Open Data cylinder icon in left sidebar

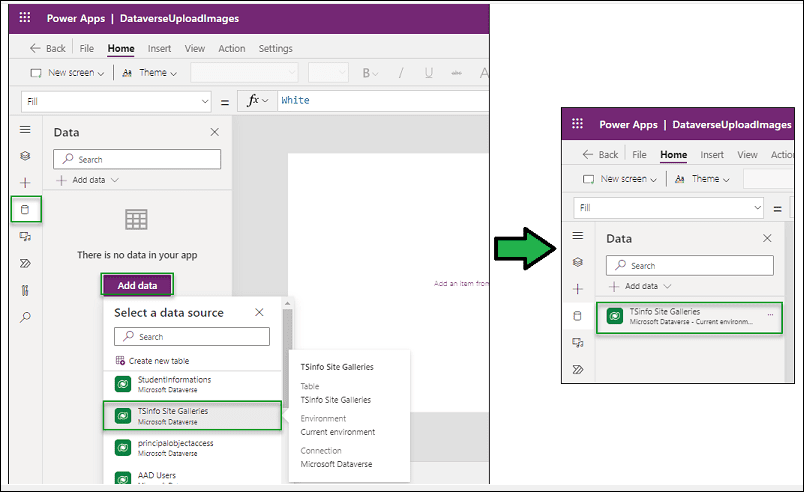tap(25, 209)
